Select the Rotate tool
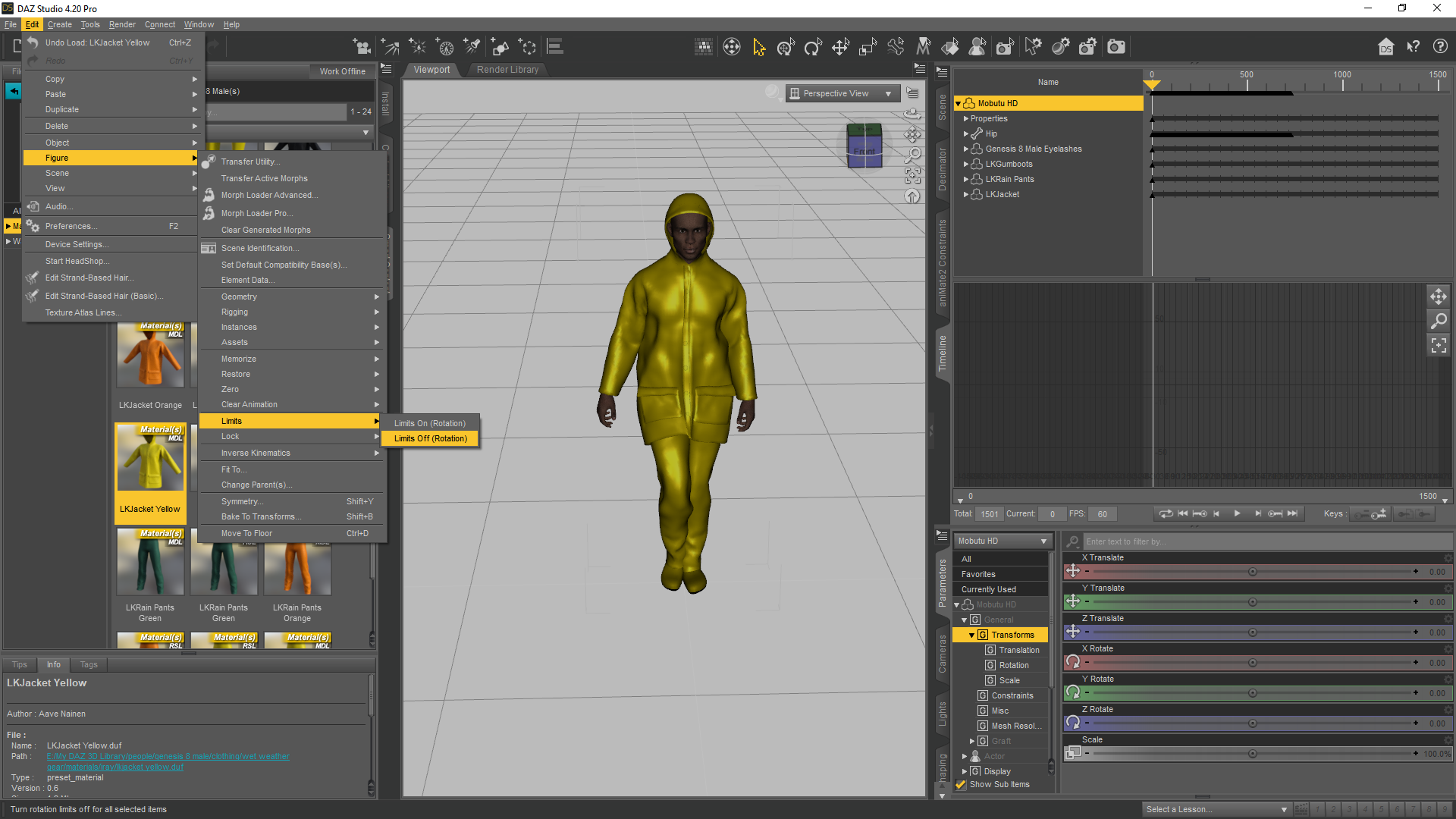 [813, 47]
